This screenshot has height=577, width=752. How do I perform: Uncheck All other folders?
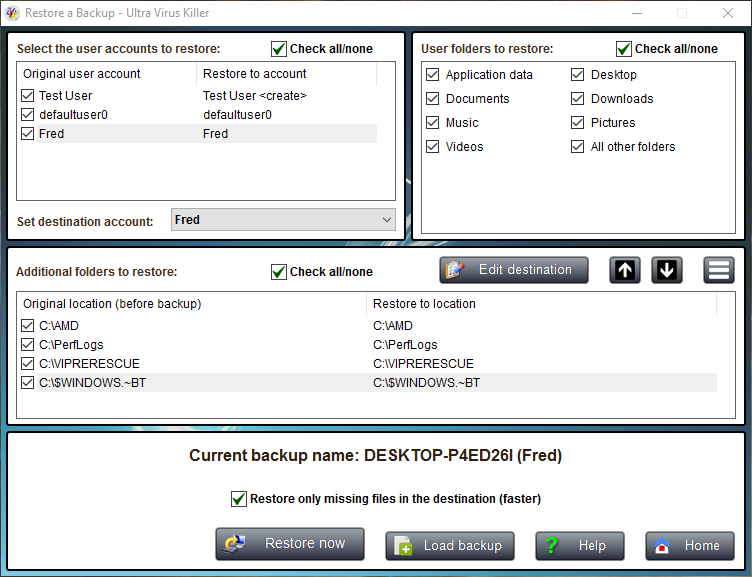[x=577, y=146]
